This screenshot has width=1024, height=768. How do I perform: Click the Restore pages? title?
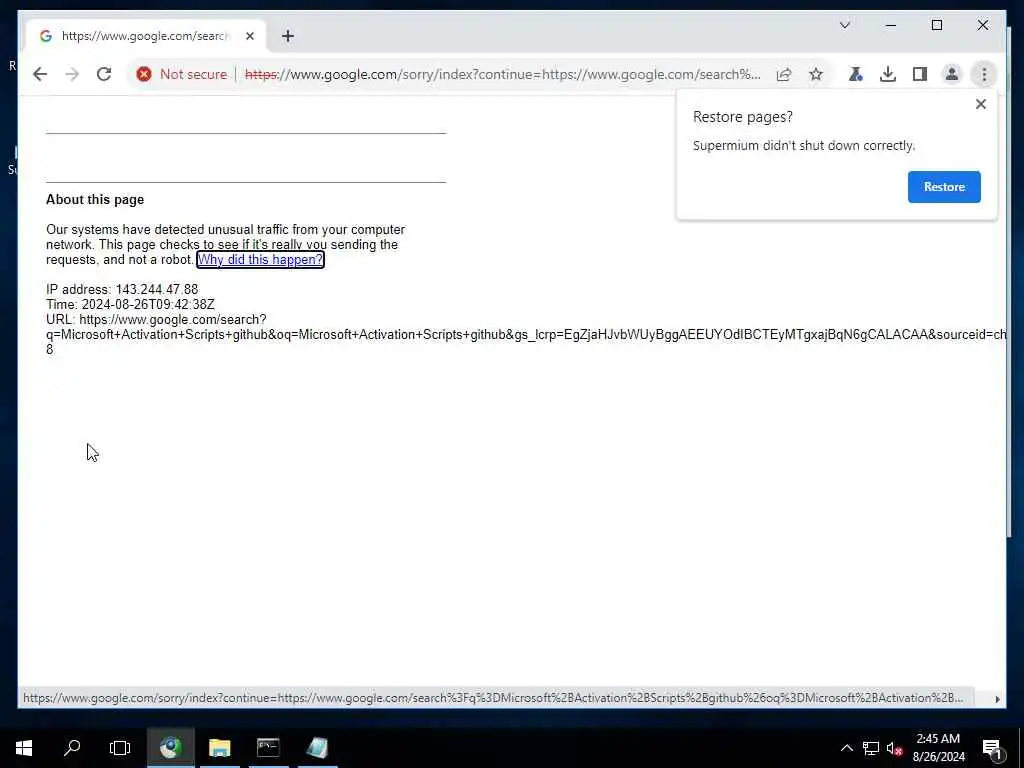tap(743, 117)
